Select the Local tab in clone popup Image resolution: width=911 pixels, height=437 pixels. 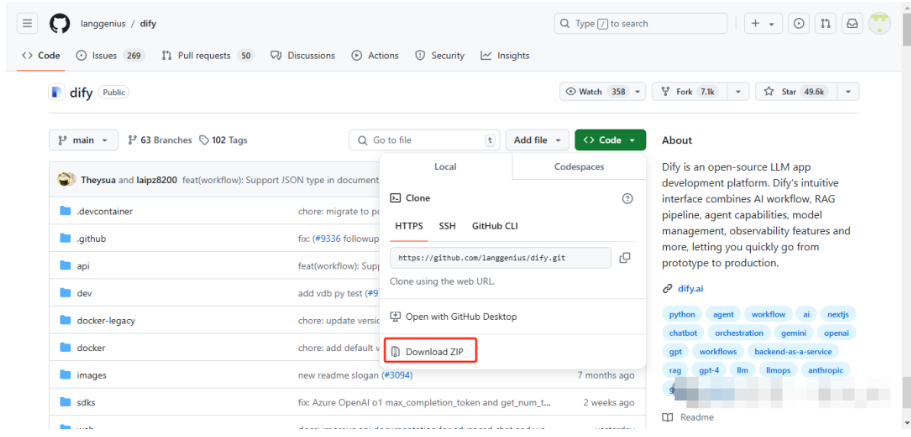click(446, 167)
